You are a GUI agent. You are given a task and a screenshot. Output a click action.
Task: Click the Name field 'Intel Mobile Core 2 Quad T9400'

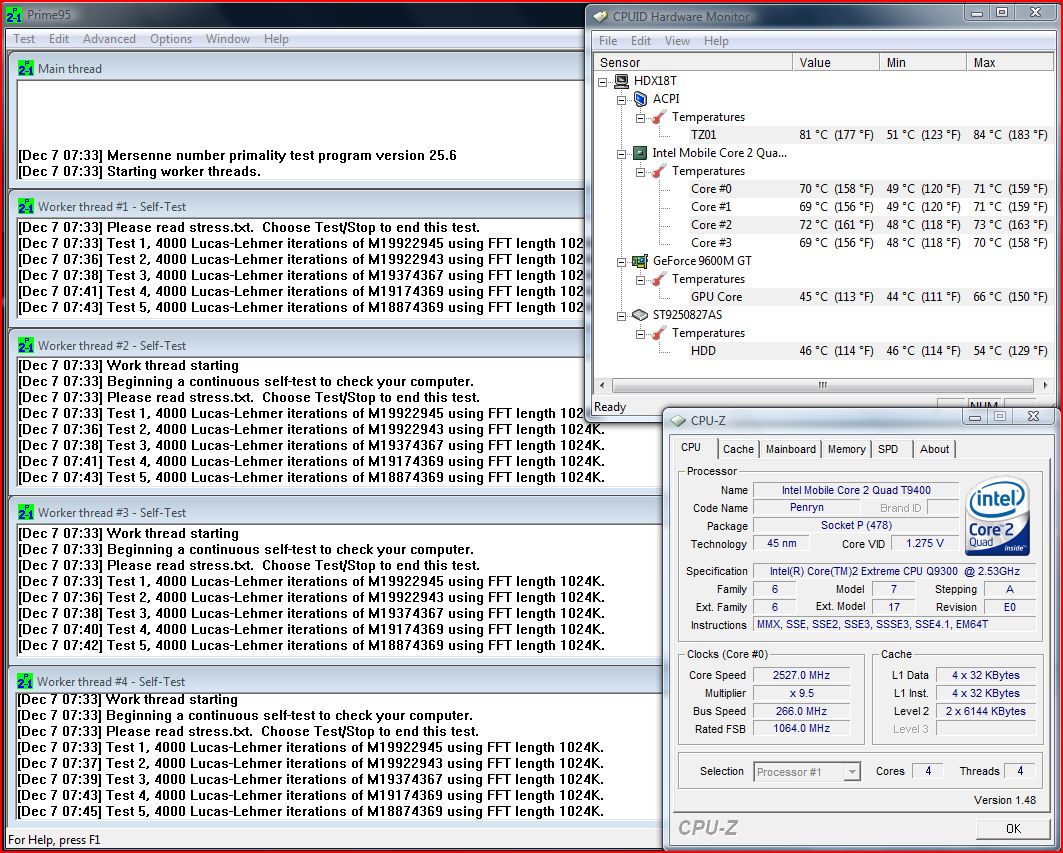[856, 490]
